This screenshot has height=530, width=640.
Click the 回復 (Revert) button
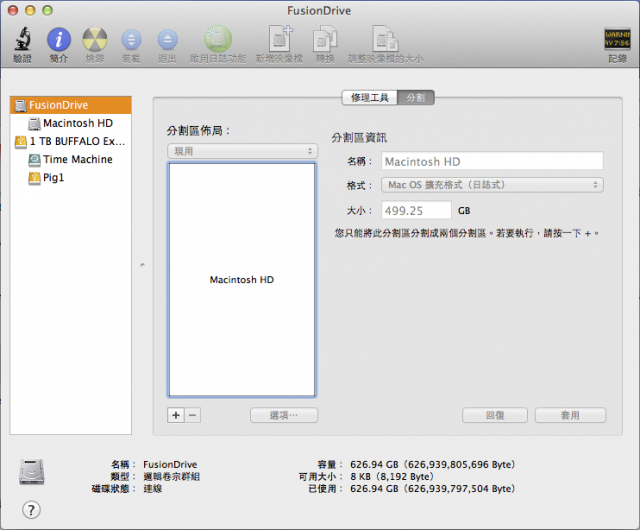click(495, 415)
